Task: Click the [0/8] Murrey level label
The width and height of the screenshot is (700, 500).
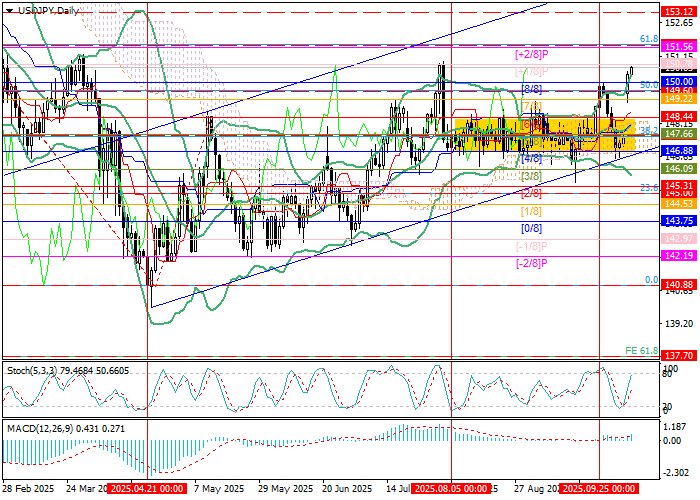Action: coord(532,229)
